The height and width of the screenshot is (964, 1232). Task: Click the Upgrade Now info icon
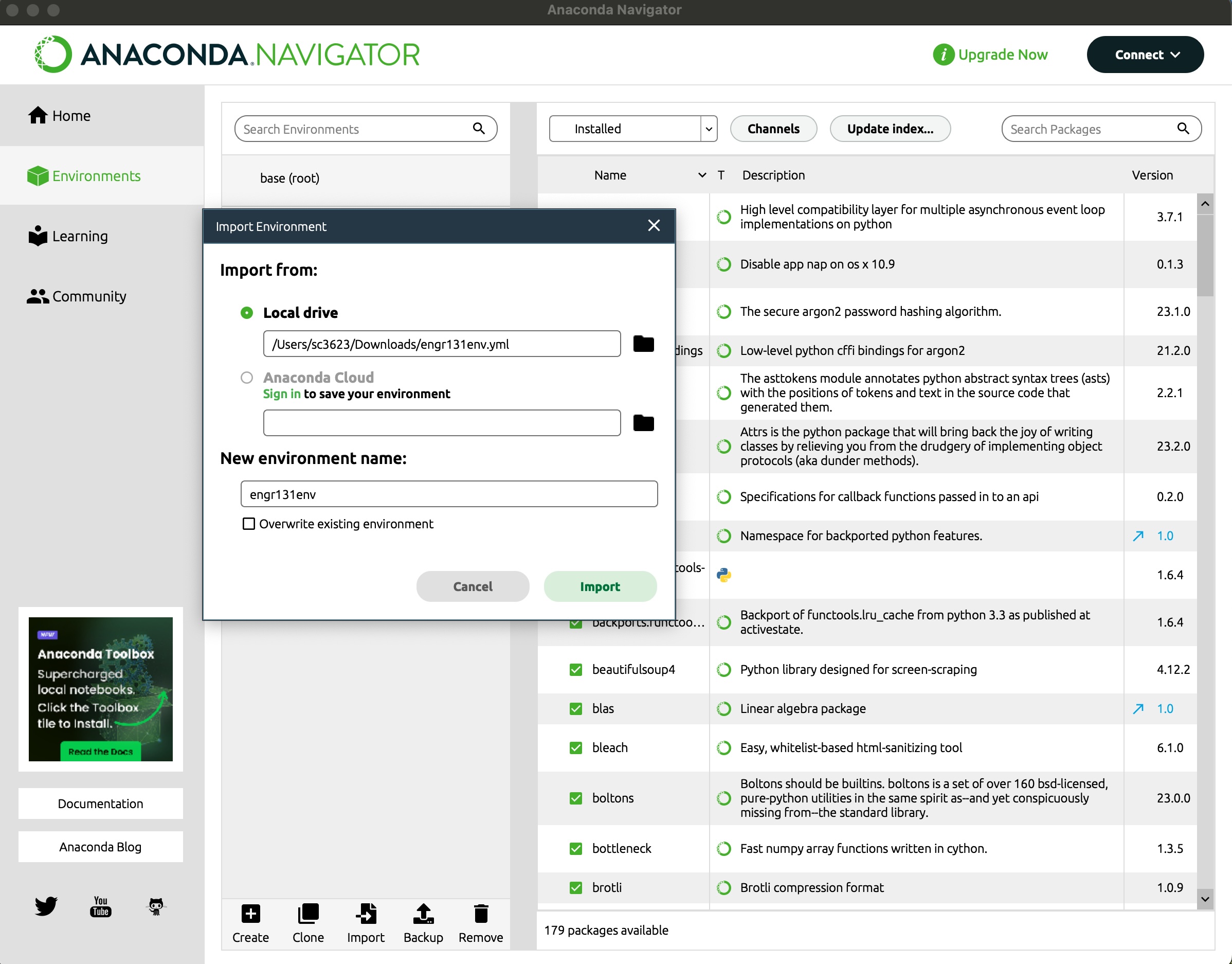(943, 55)
